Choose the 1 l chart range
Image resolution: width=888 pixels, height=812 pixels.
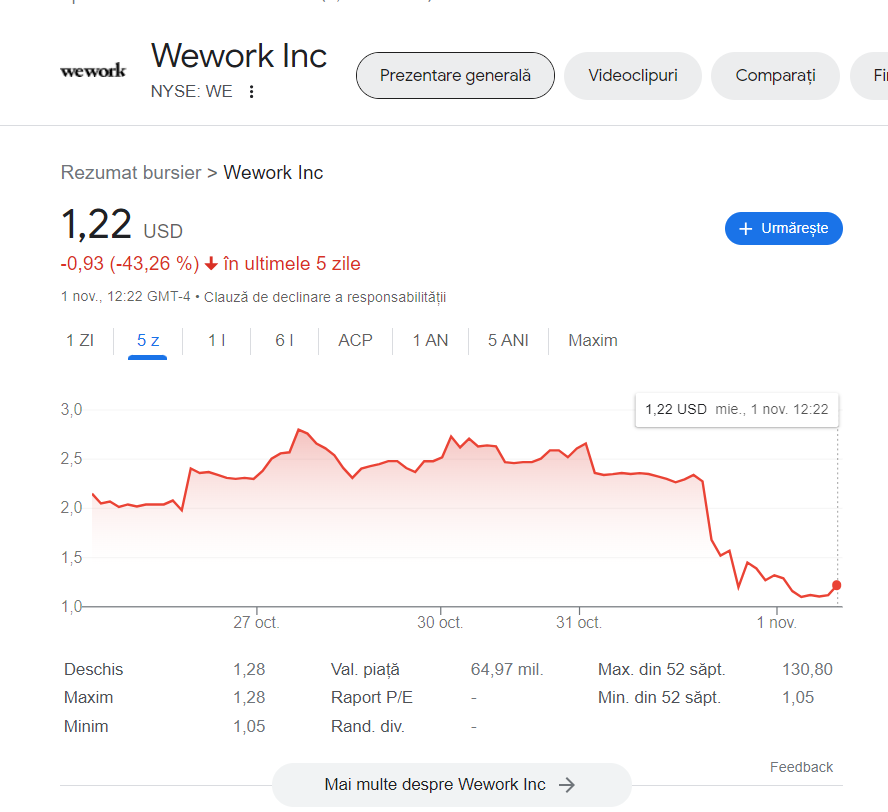click(216, 340)
